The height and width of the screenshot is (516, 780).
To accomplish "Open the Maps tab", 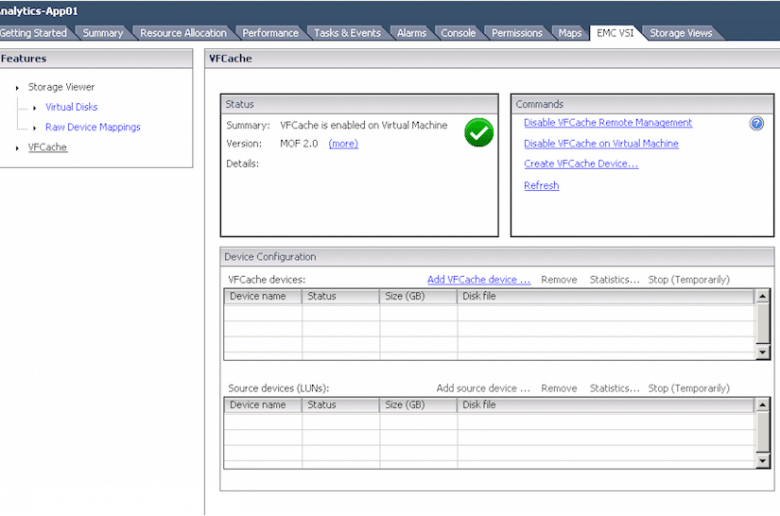I will [x=570, y=33].
